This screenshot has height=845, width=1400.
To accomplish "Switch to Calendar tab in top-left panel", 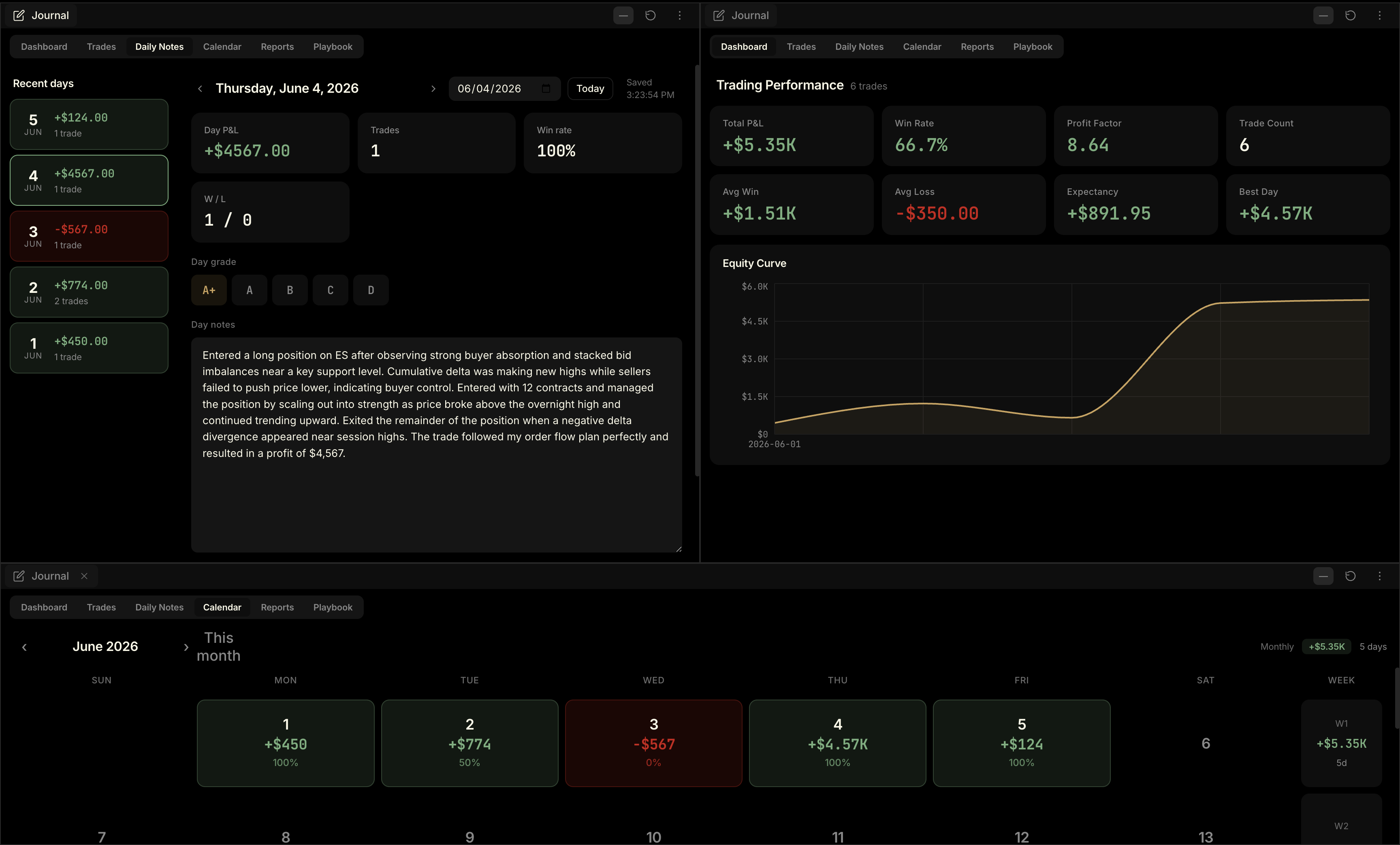I will (222, 47).
